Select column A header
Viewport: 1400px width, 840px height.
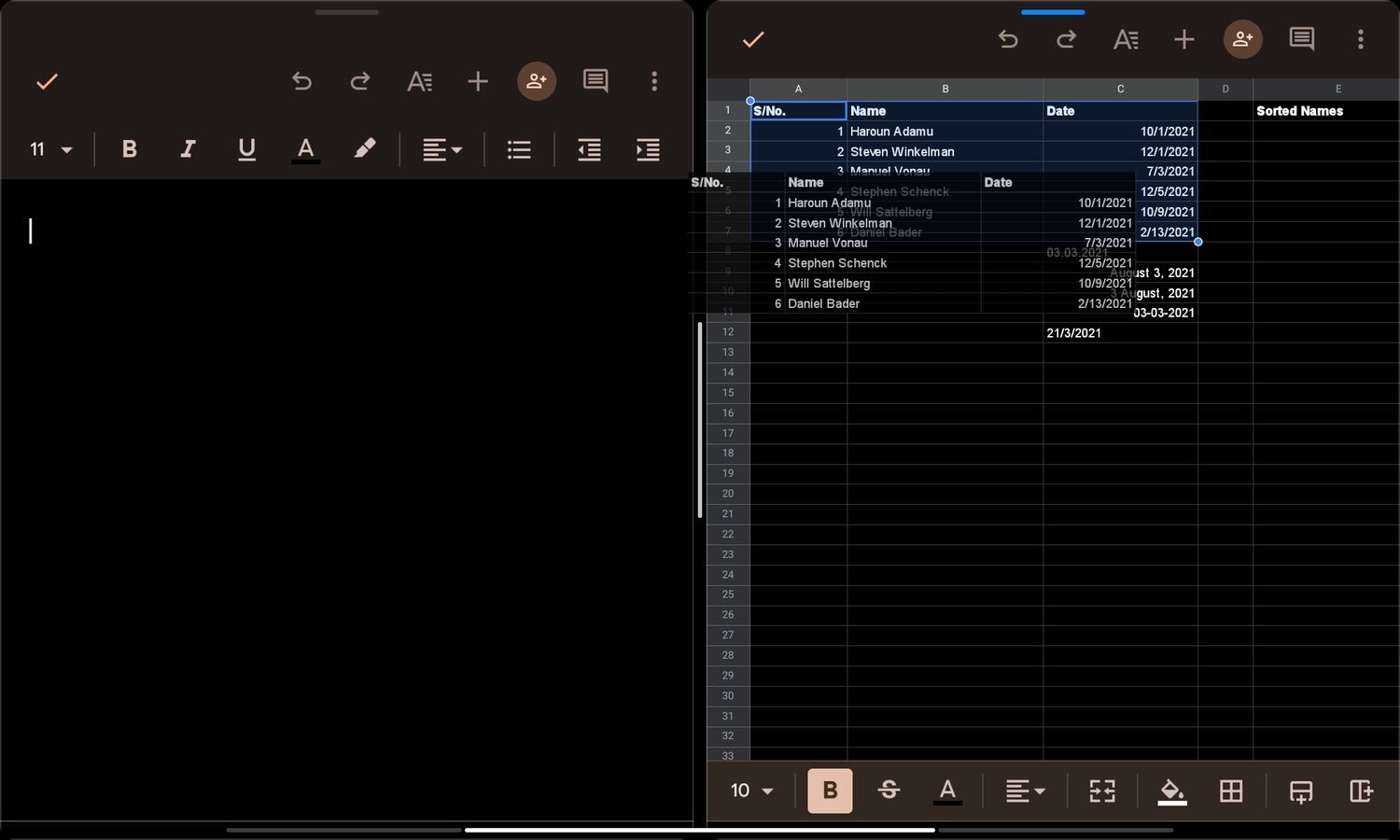(x=798, y=89)
